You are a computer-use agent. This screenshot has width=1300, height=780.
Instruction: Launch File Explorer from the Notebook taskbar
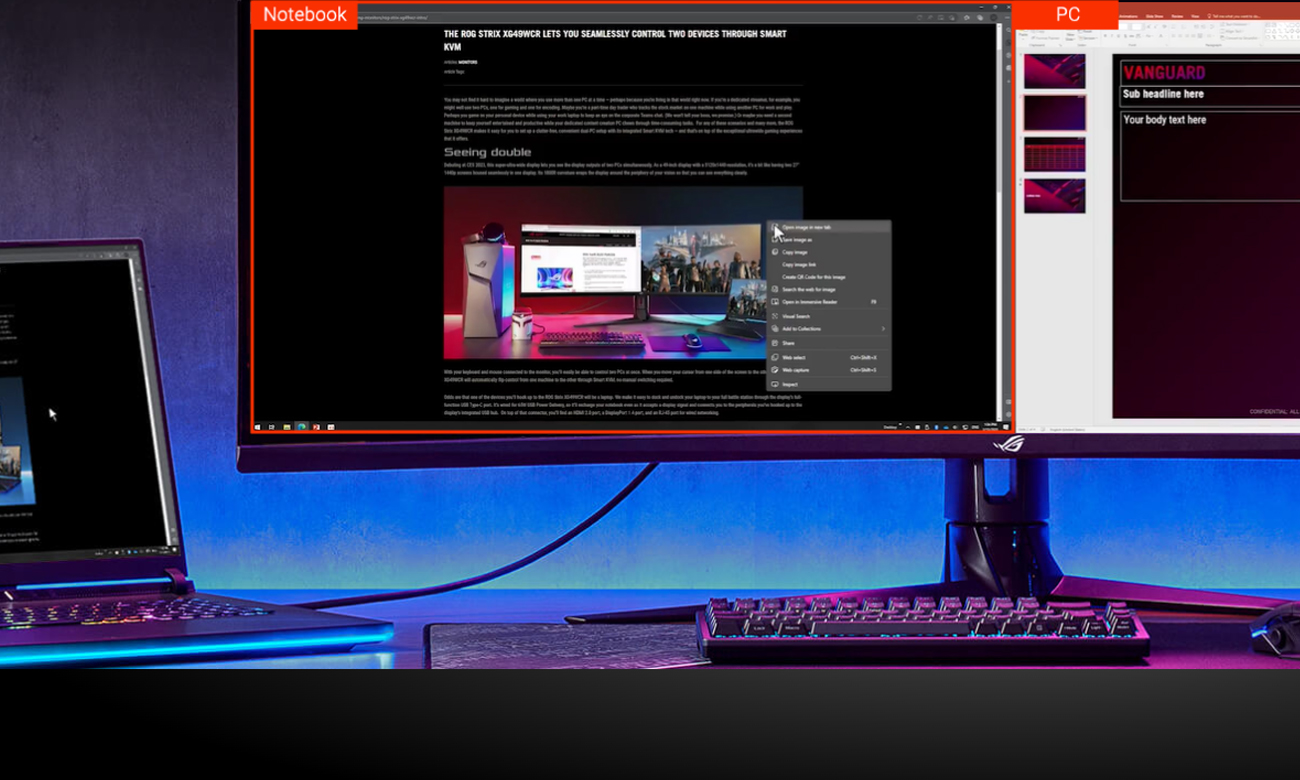(x=286, y=427)
